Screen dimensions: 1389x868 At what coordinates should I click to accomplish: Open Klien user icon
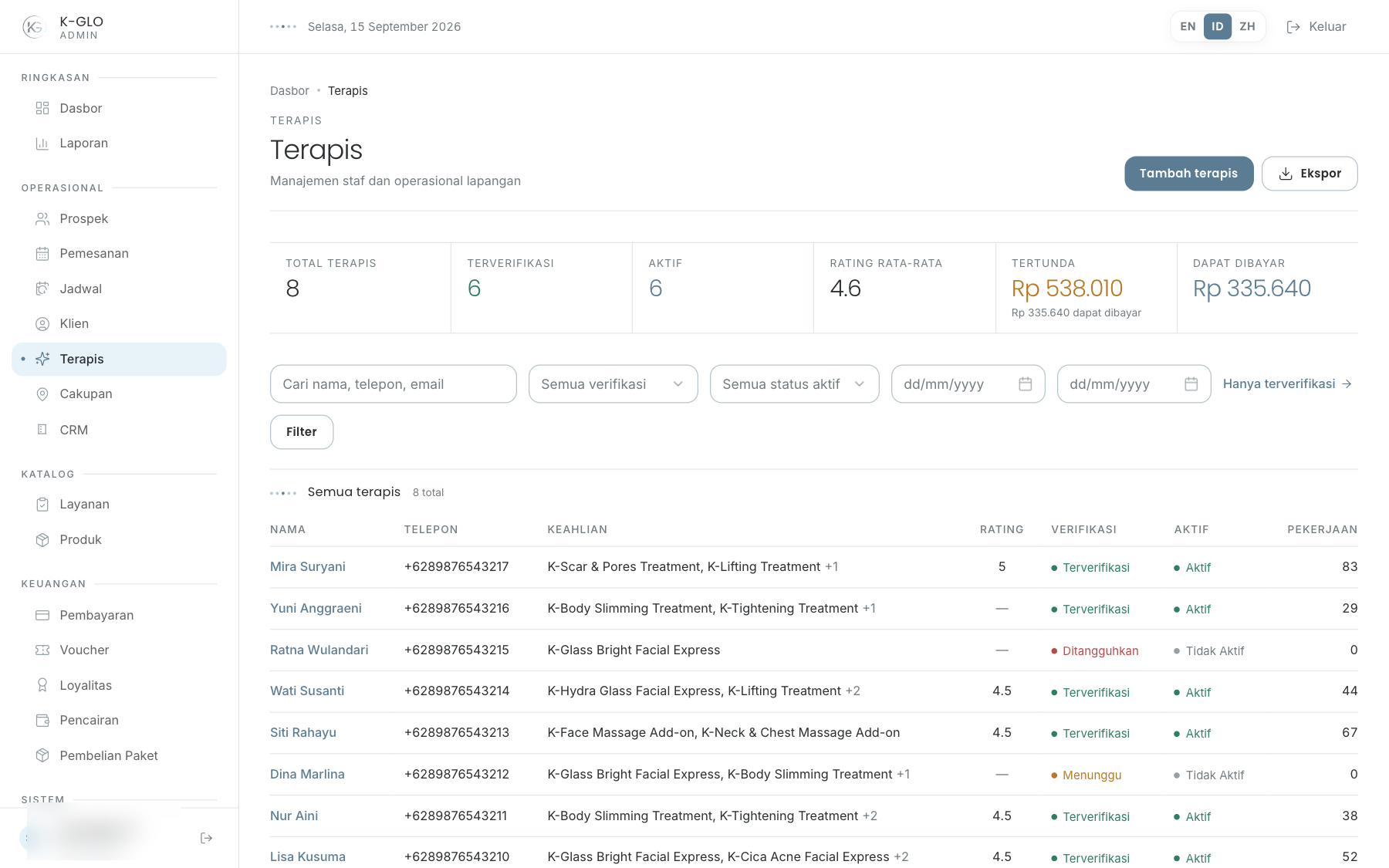point(42,324)
